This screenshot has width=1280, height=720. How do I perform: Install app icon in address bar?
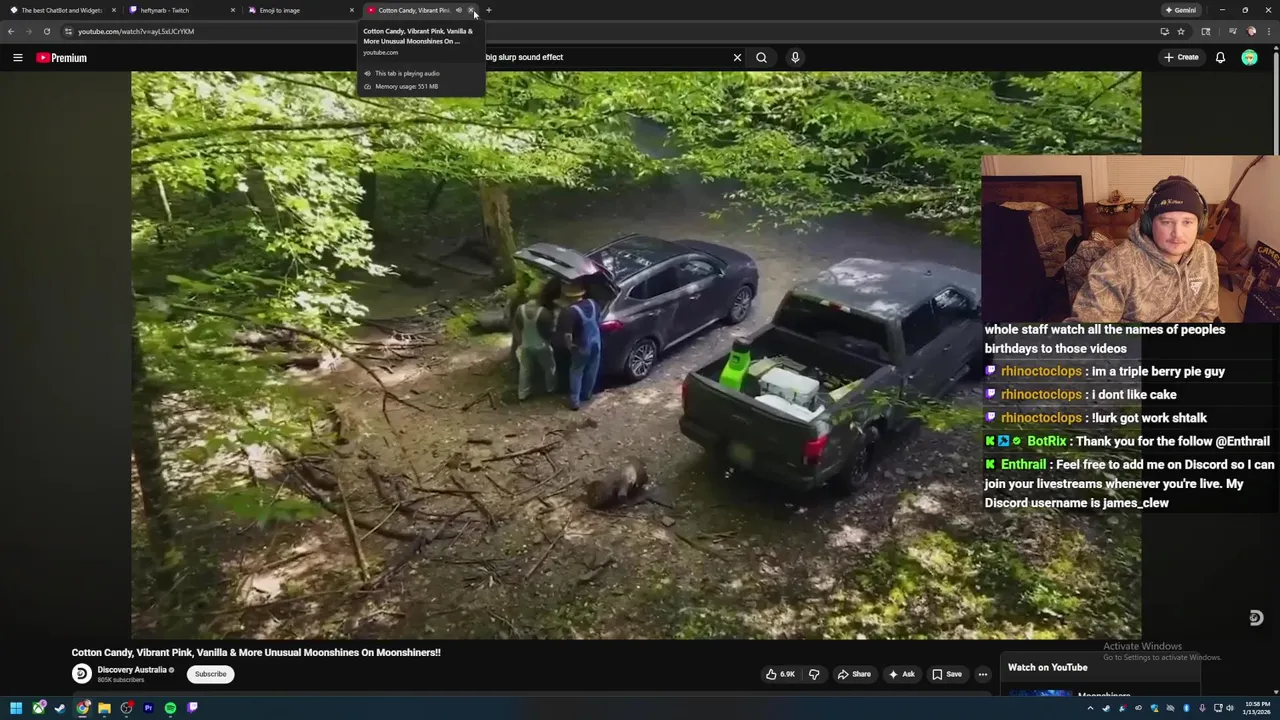pos(1164,31)
